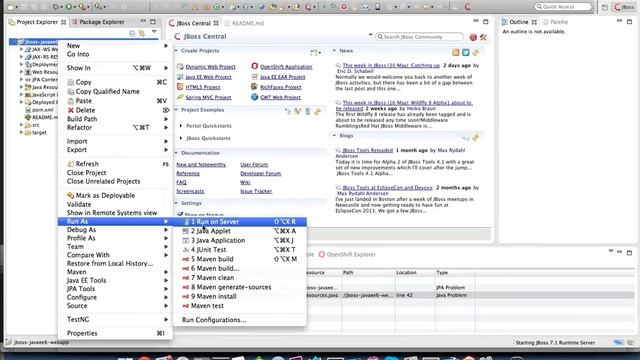Open Run Configurations from the submenu
The image size is (640, 360).
click(x=240, y=320)
